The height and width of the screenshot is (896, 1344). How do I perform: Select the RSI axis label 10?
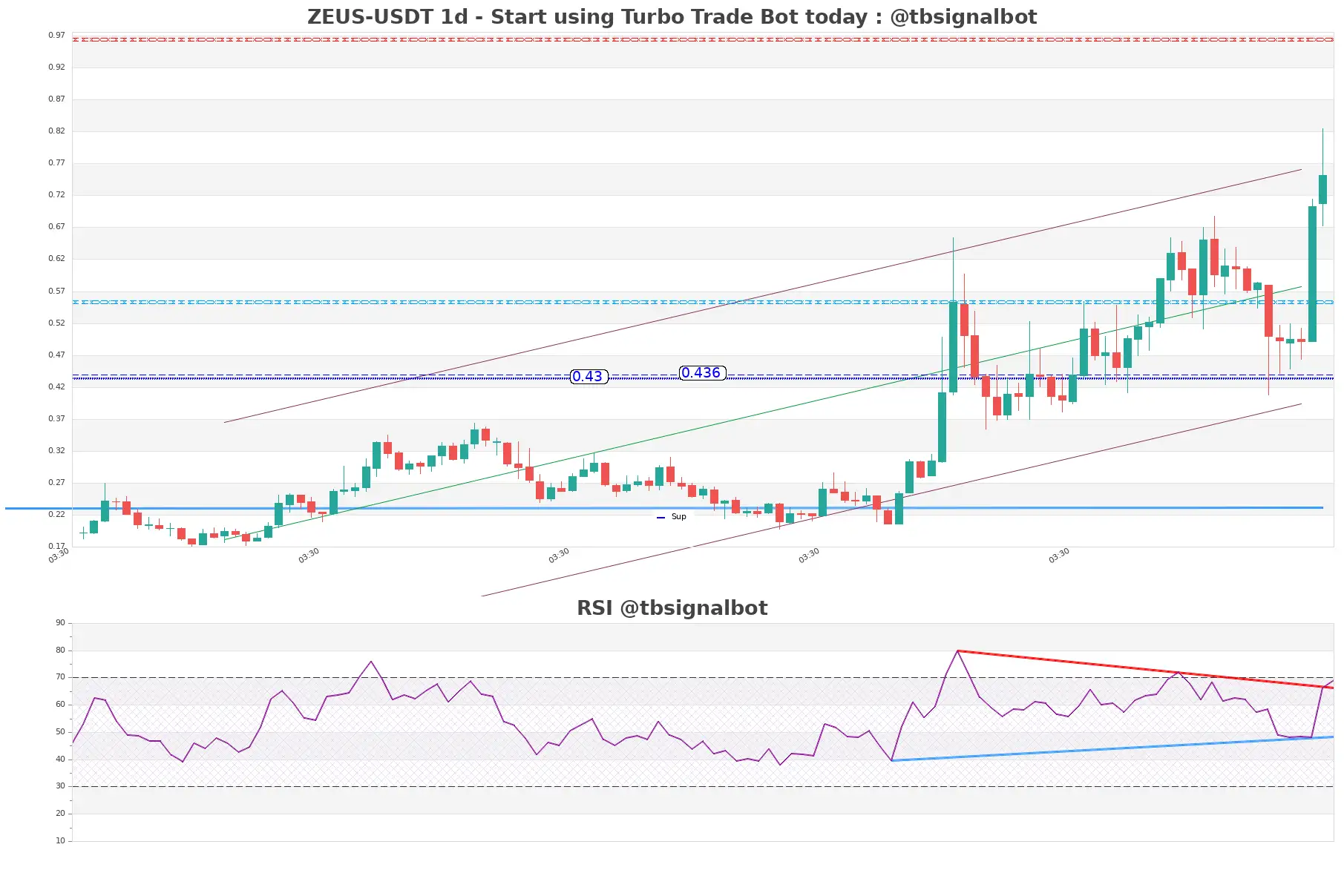(60, 841)
